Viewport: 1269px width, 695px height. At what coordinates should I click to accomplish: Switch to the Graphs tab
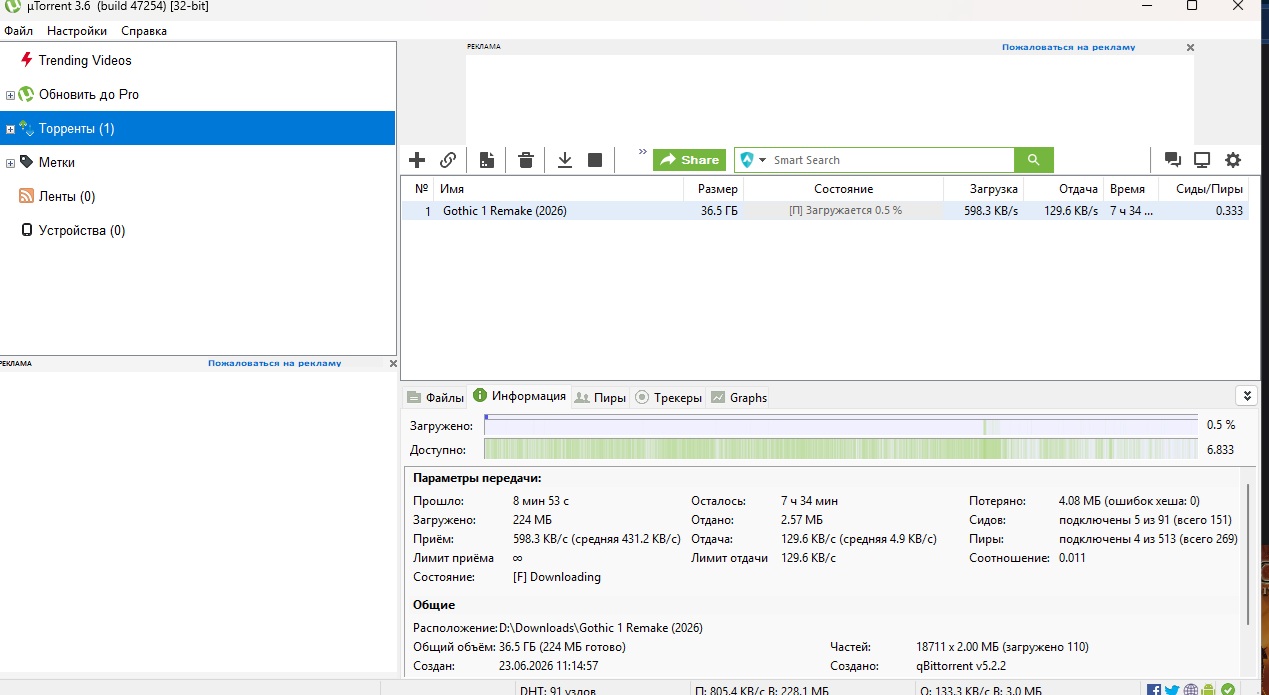click(739, 397)
